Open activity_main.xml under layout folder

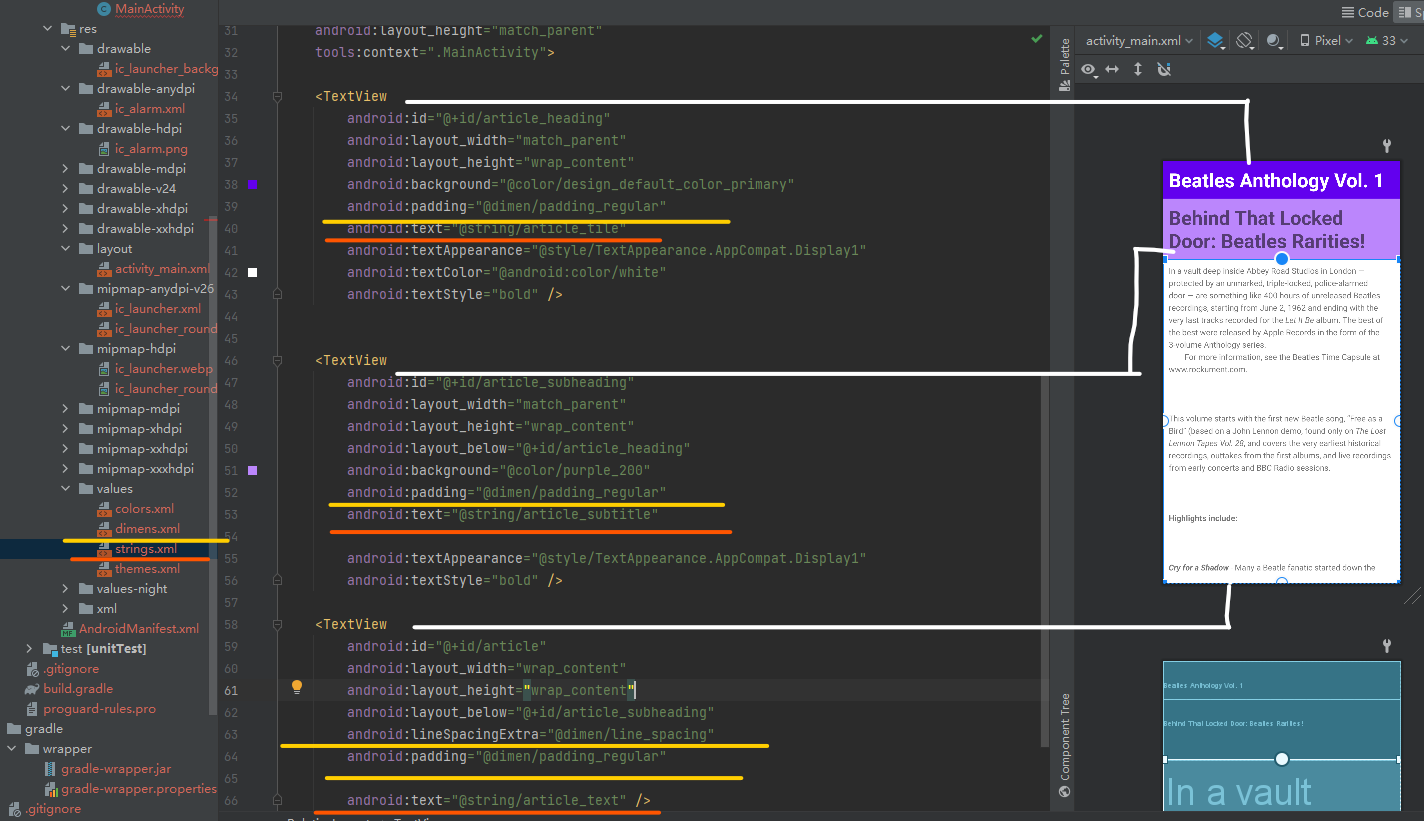162,269
